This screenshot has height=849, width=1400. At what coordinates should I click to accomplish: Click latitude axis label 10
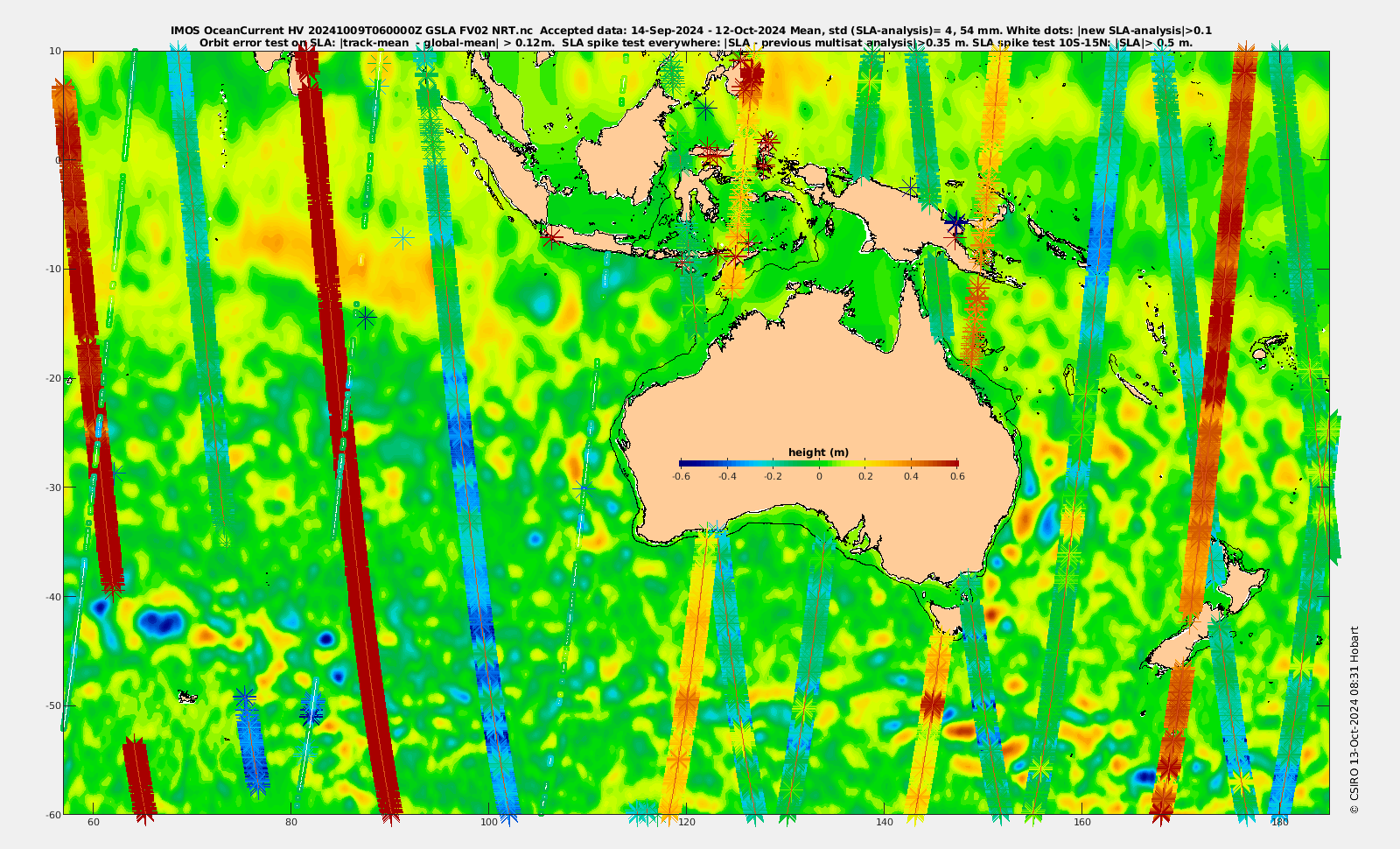tap(55, 51)
